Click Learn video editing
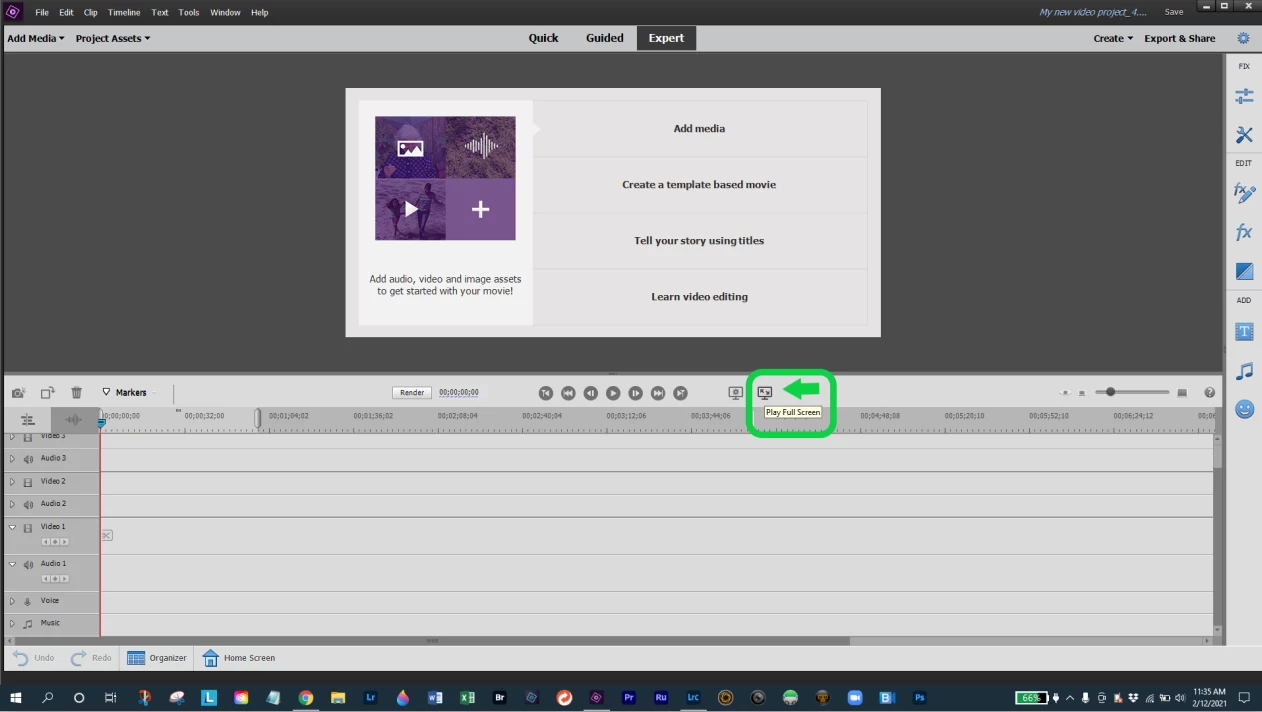Screen dimensions: 1262x712 [x=699, y=297]
